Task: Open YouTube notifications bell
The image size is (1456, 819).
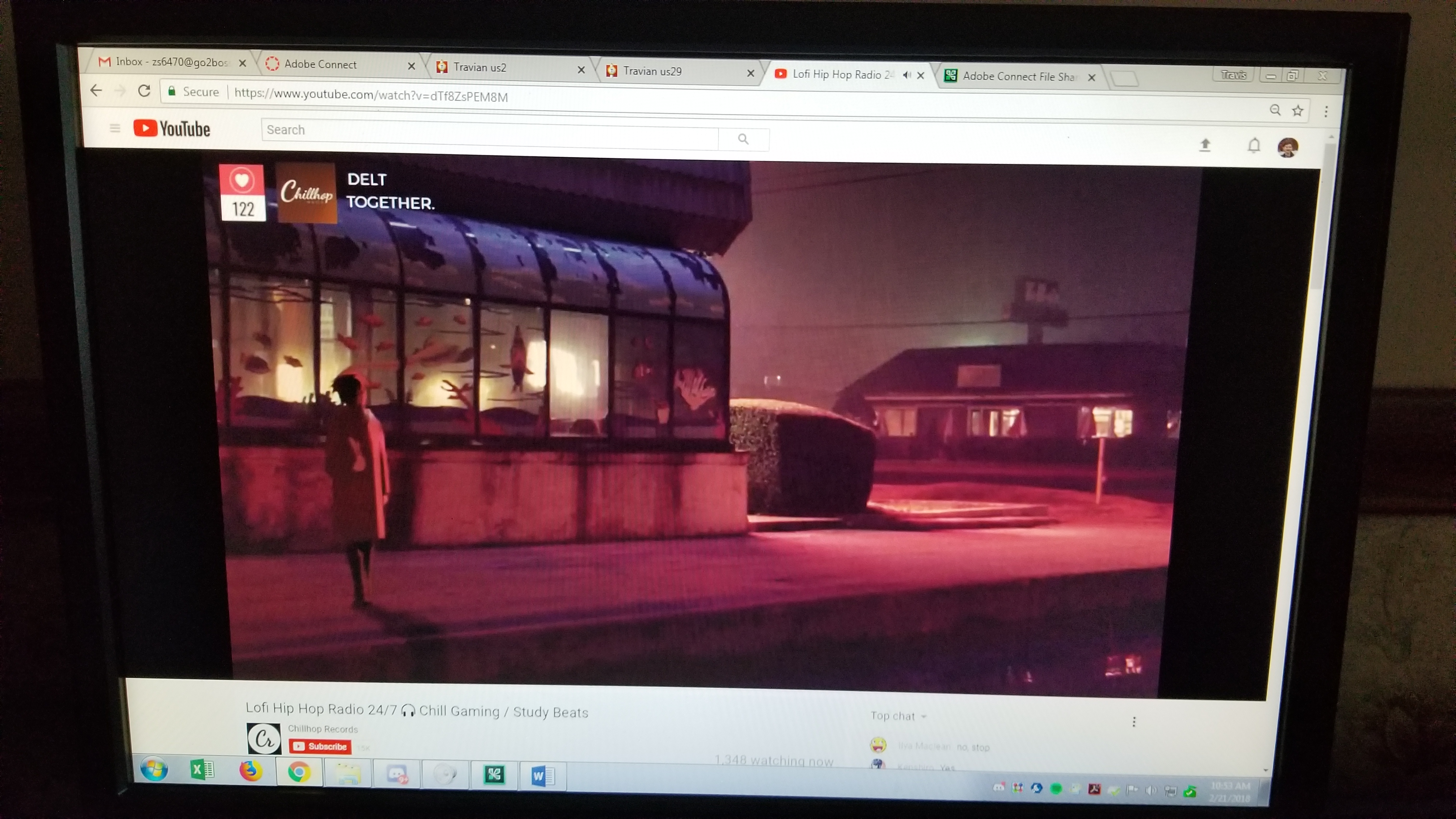Action: pyautogui.click(x=1254, y=146)
